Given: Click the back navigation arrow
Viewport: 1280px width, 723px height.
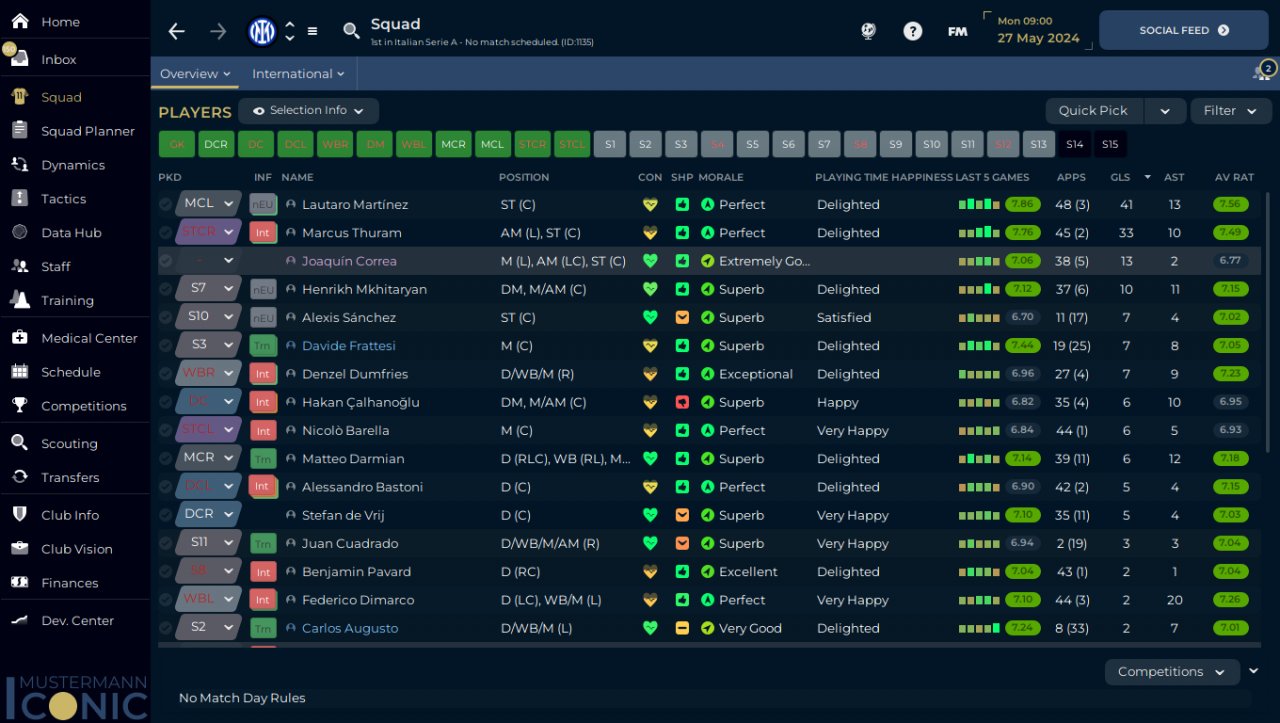Looking at the screenshot, I should click(x=177, y=31).
